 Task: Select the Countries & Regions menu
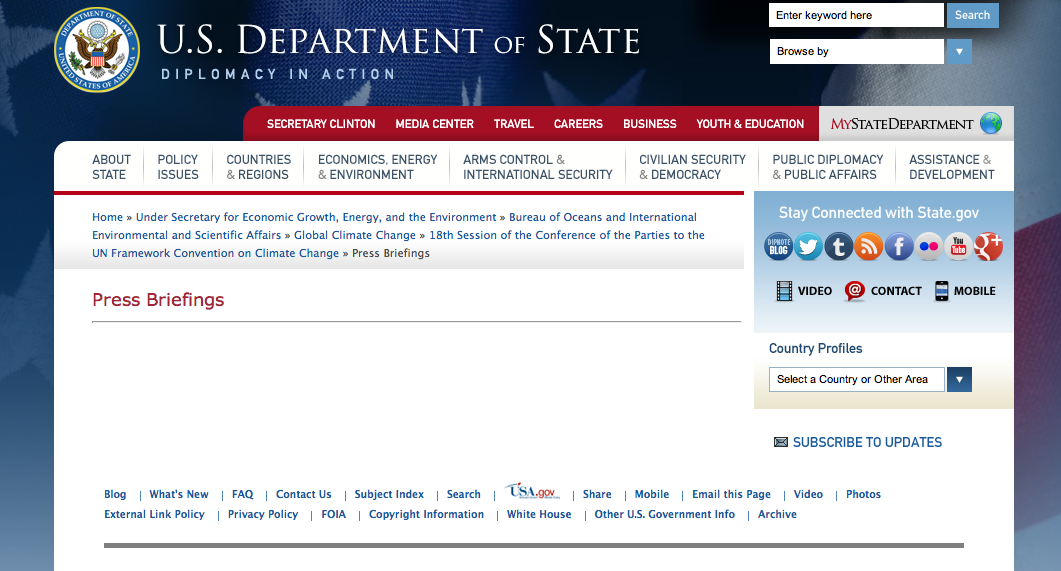(258, 167)
